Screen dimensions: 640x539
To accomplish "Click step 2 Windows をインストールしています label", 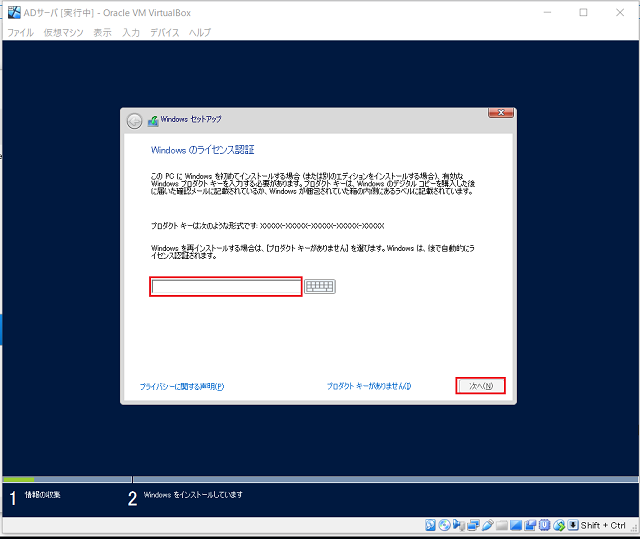I will click(x=193, y=495).
